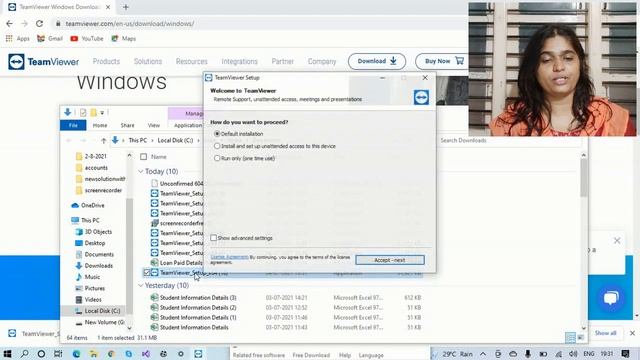This screenshot has height=360, width=640.
Task: Open the Maps bookmark
Action: pyautogui.click(x=124, y=38)
